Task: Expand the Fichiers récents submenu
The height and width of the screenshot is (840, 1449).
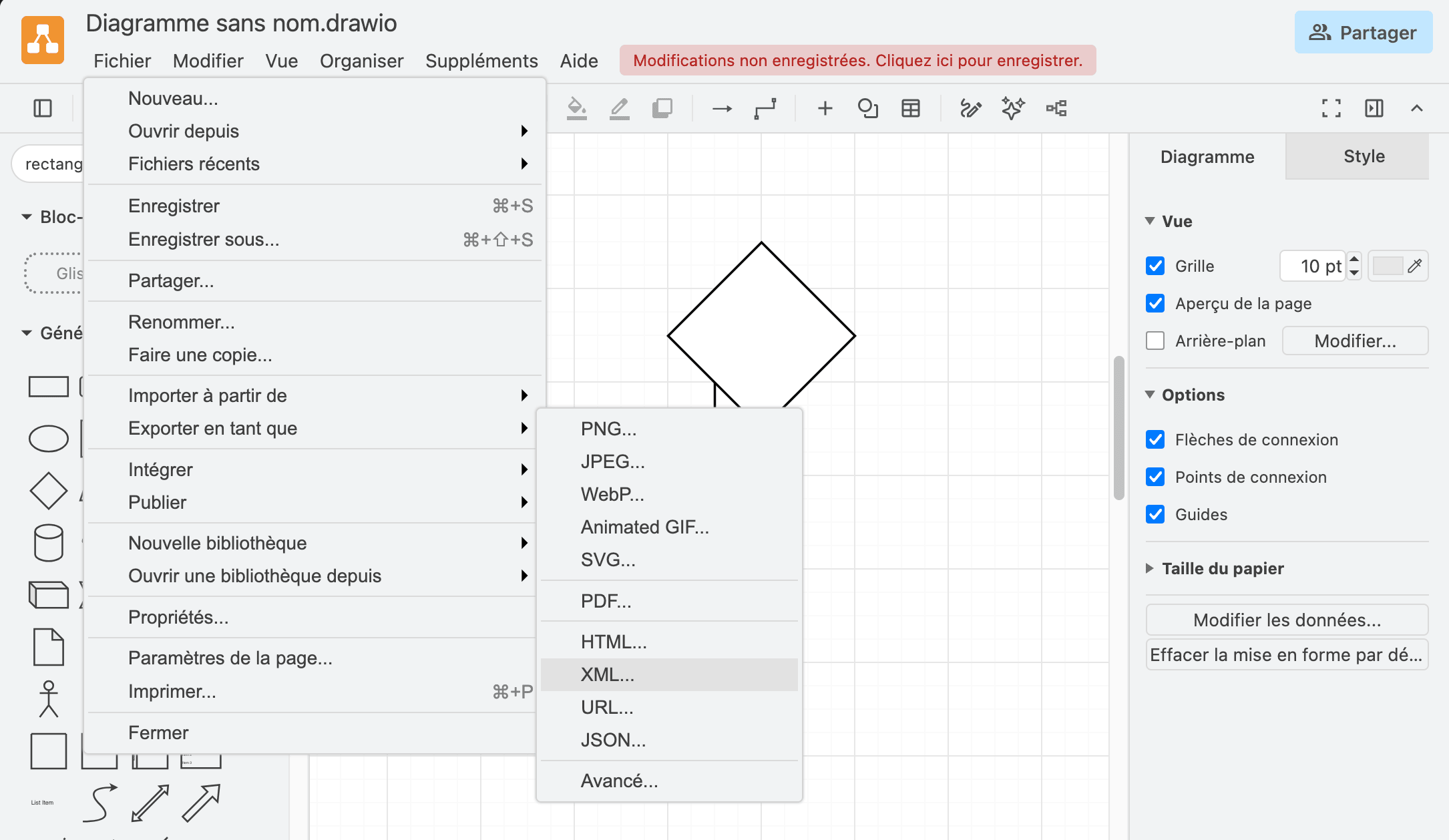Action: coord(314,164)
